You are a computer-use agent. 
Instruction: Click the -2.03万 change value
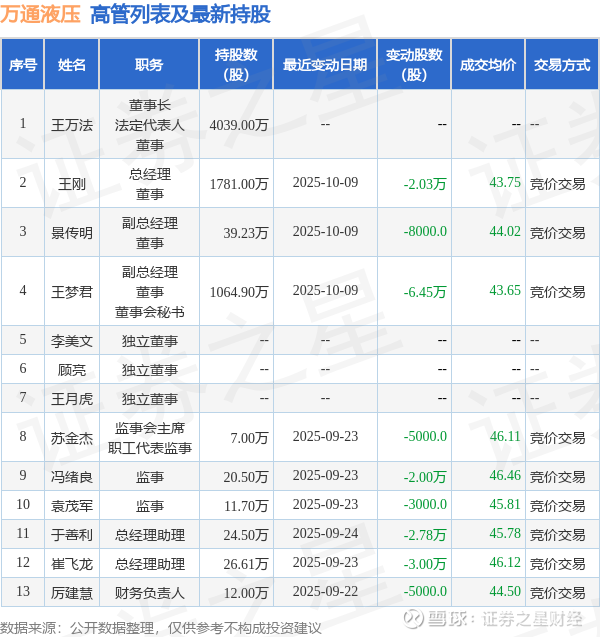click(425, 184)
